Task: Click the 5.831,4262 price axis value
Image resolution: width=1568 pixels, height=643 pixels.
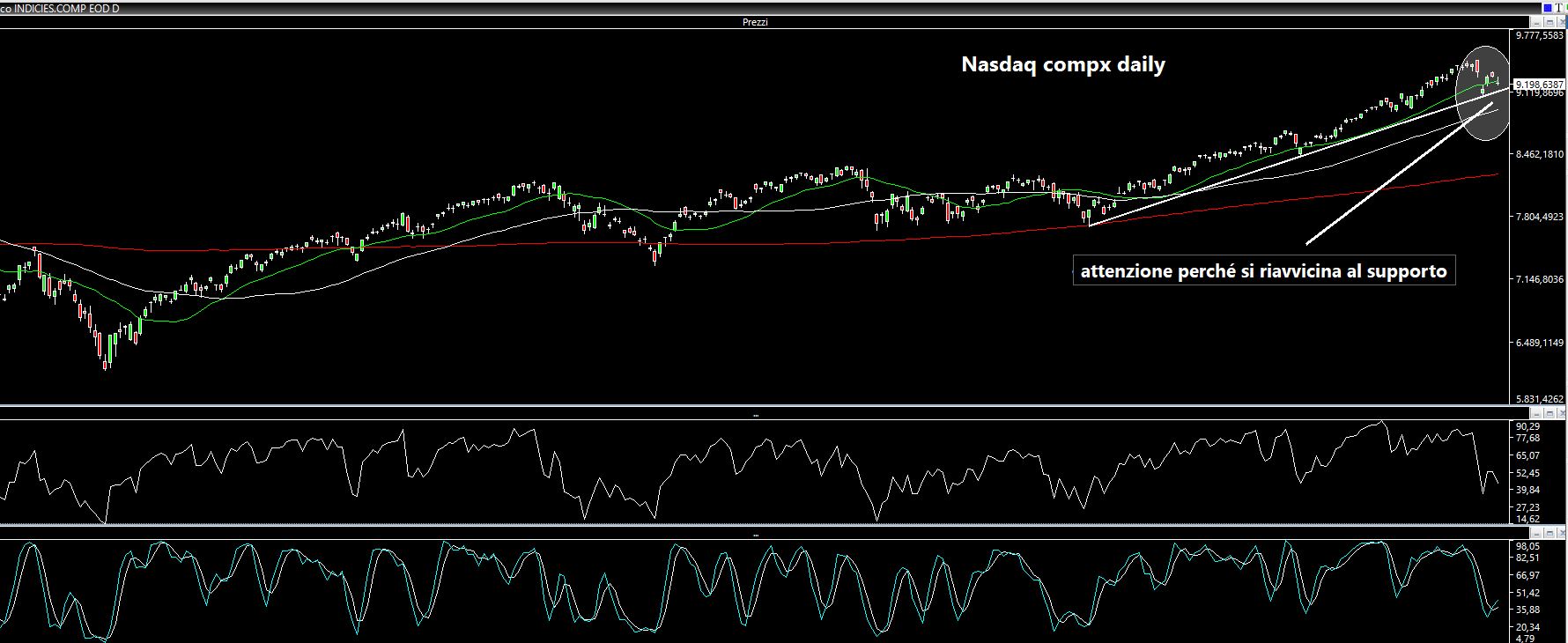Action: (1539, 399)
